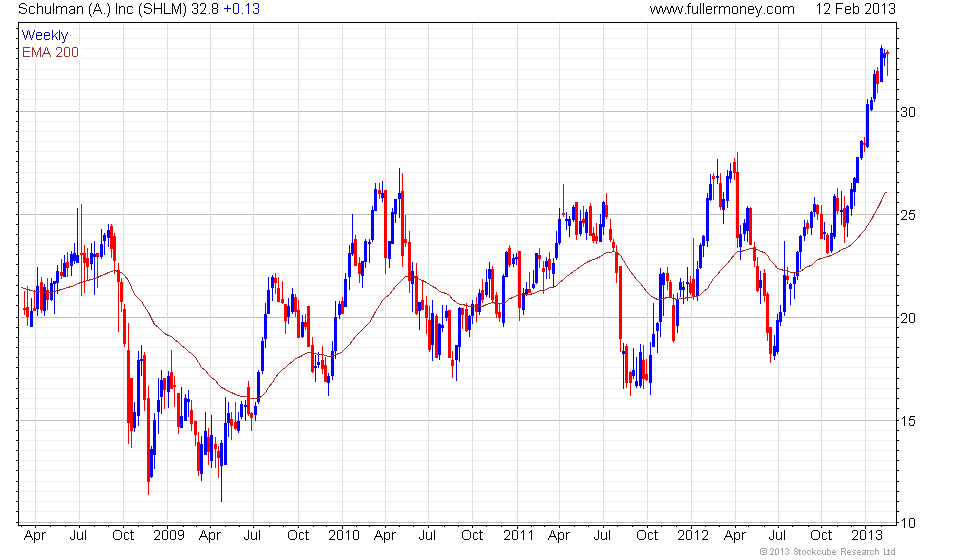
Task: Click the 2009 label on the time axis
Action: coord(169,535)
